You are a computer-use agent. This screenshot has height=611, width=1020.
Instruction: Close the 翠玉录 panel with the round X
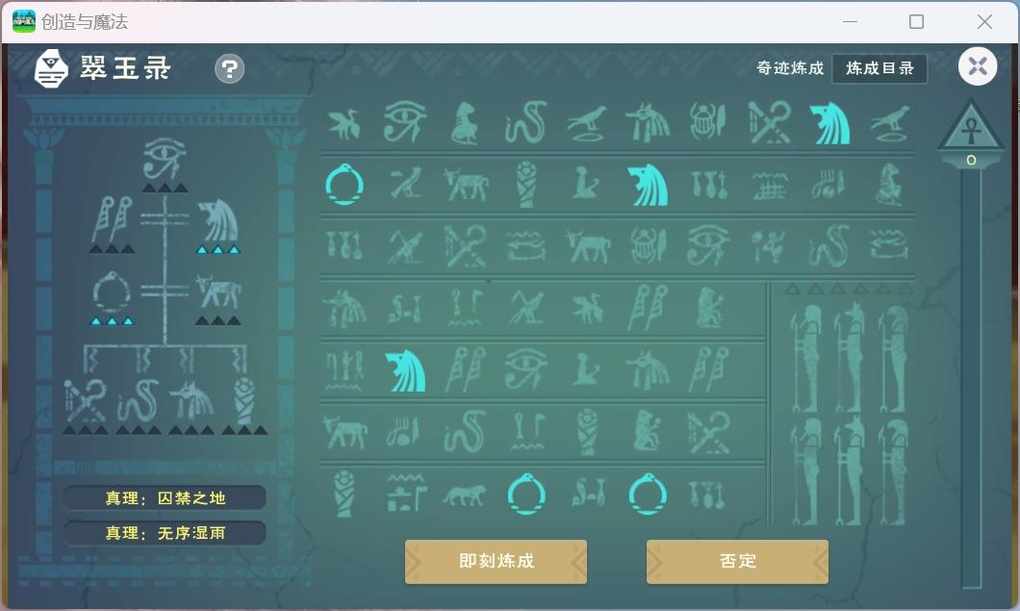point(977,66)
